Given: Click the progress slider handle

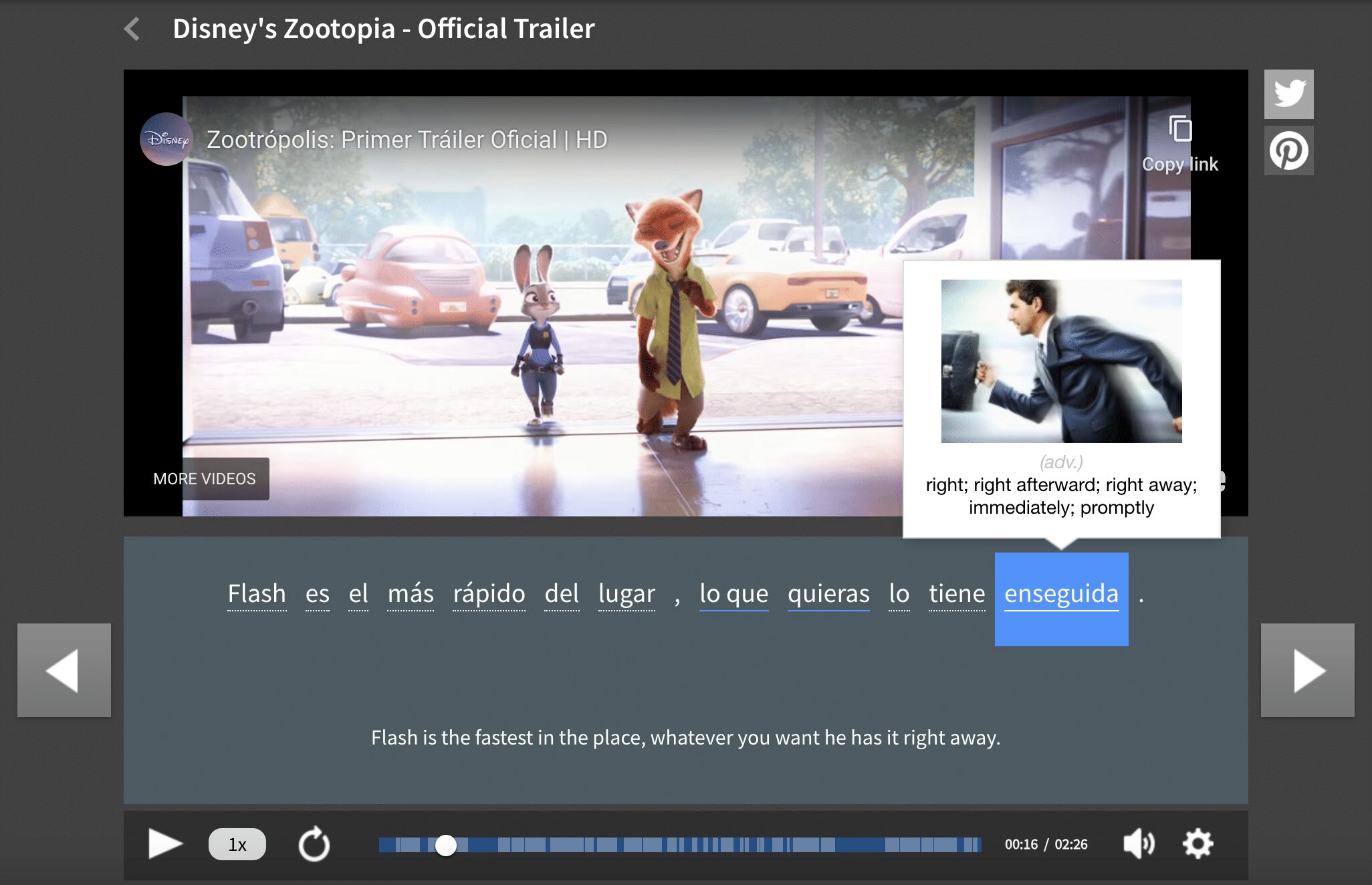Looking at the screenshot, I should click(446, 846).
